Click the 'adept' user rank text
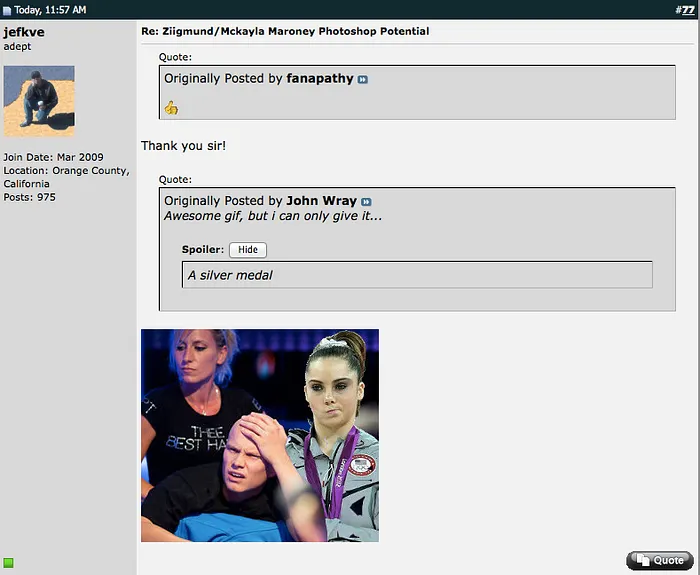Image resolution: width=700 pixels, height=575 pixels. tap(17, 46)
